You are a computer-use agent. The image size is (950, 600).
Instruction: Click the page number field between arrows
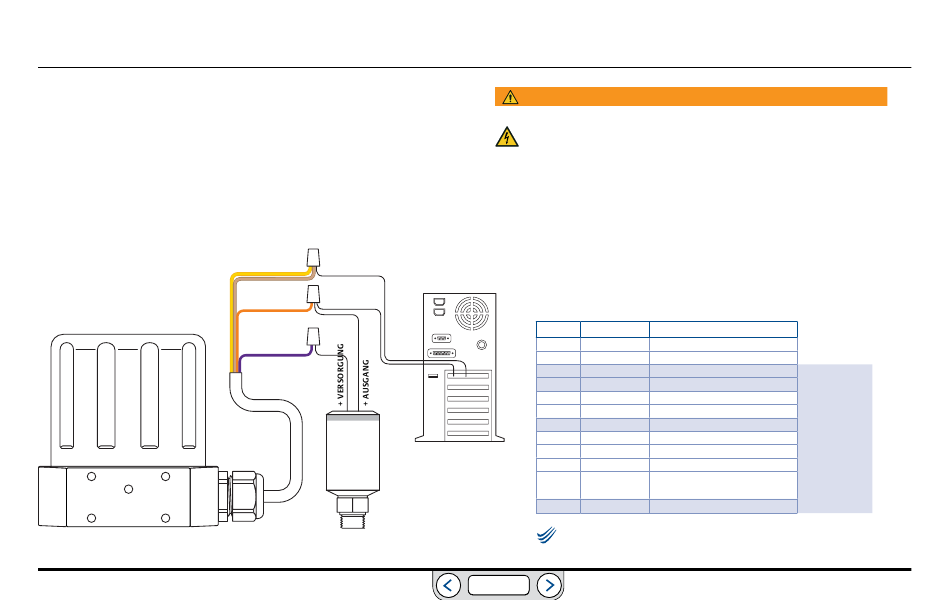click(499, 585)
